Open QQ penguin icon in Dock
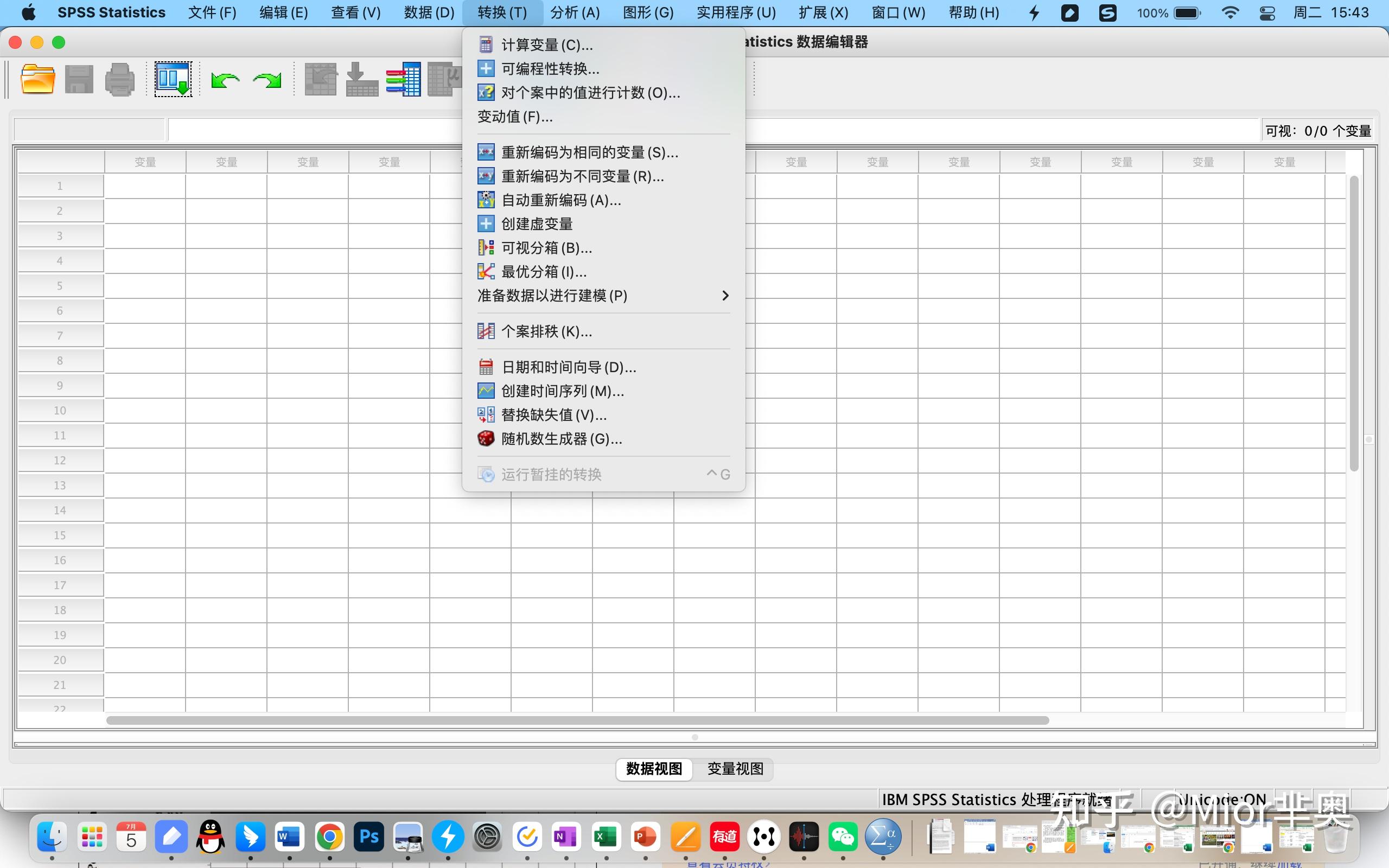1389x868 pixels. coord(211,837)
